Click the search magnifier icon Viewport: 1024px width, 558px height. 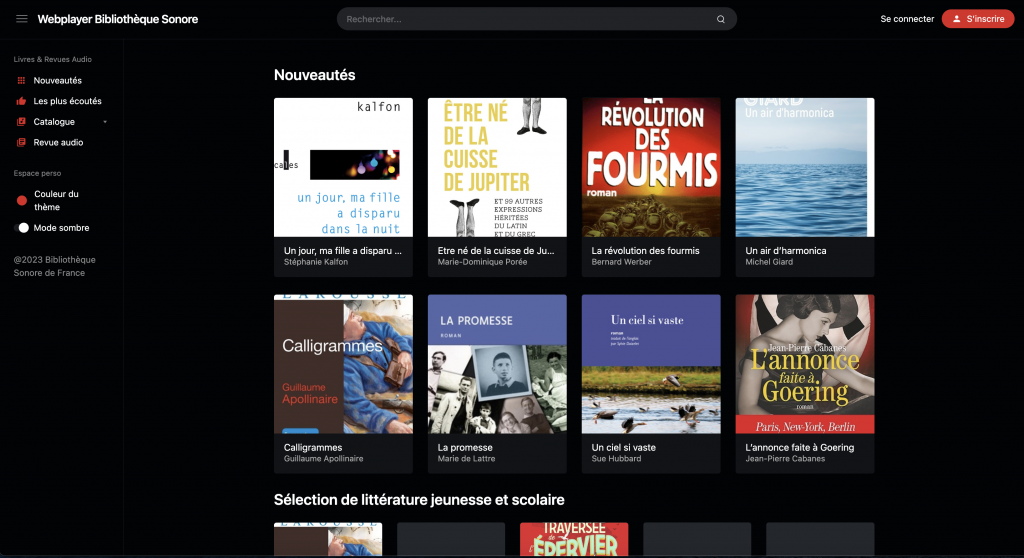click(x=720, y=19)
